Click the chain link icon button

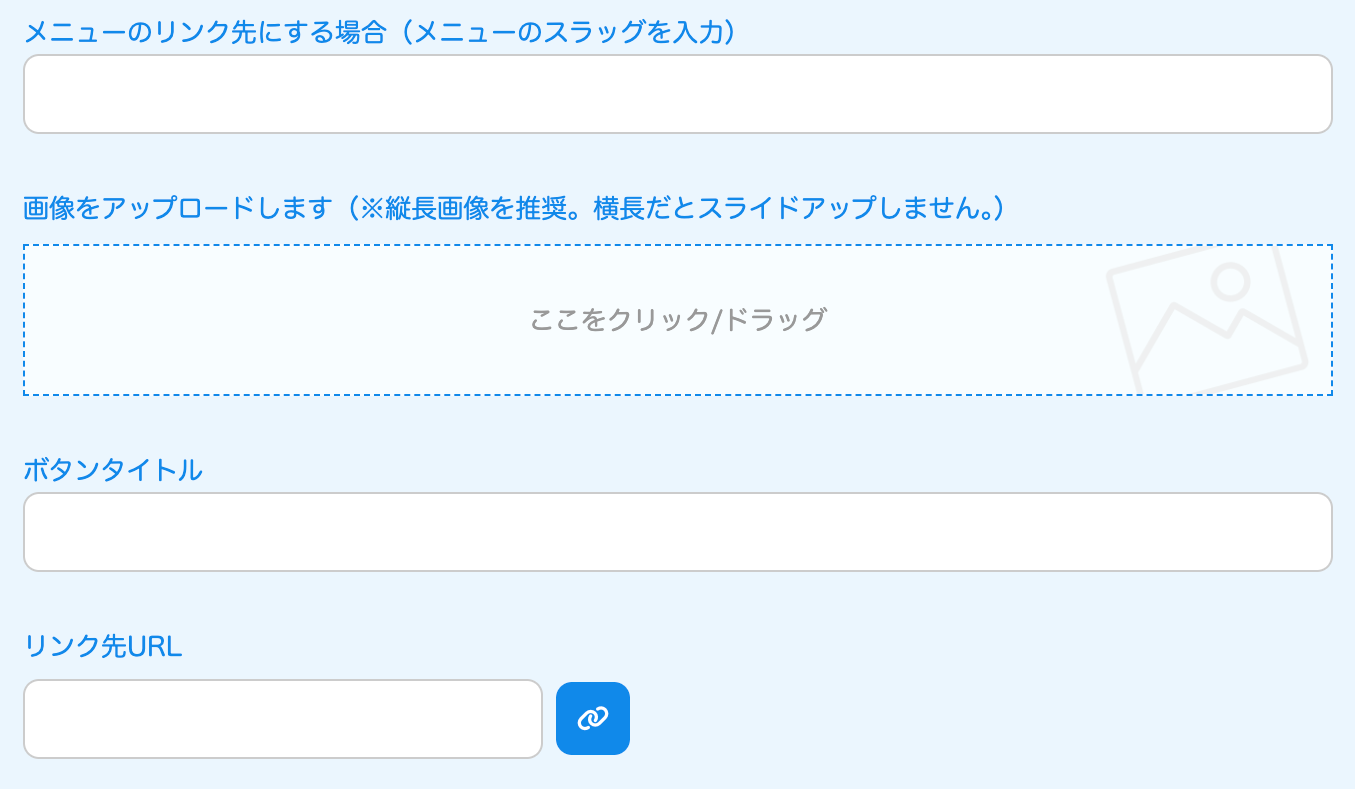(593, 718)
